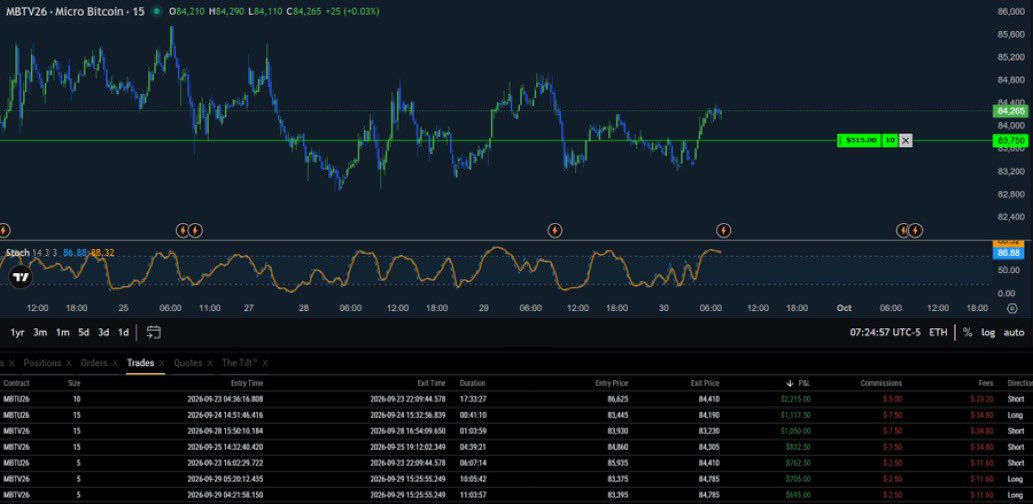Sort by Size column header

(74, 383)
